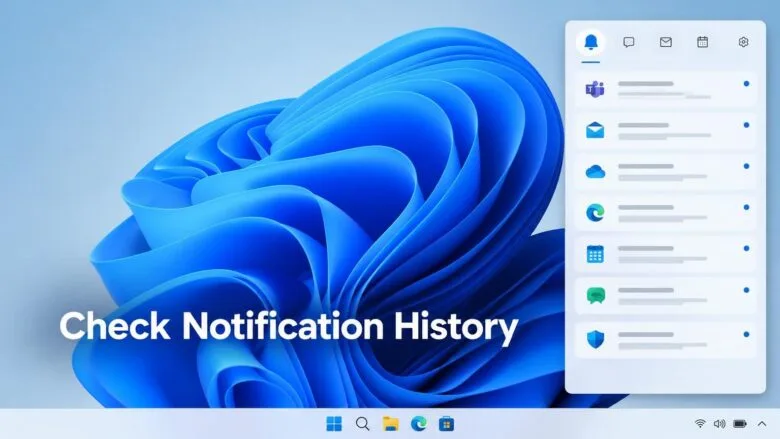Click the unread dot on OneDrive notification

tap(746, 166)
